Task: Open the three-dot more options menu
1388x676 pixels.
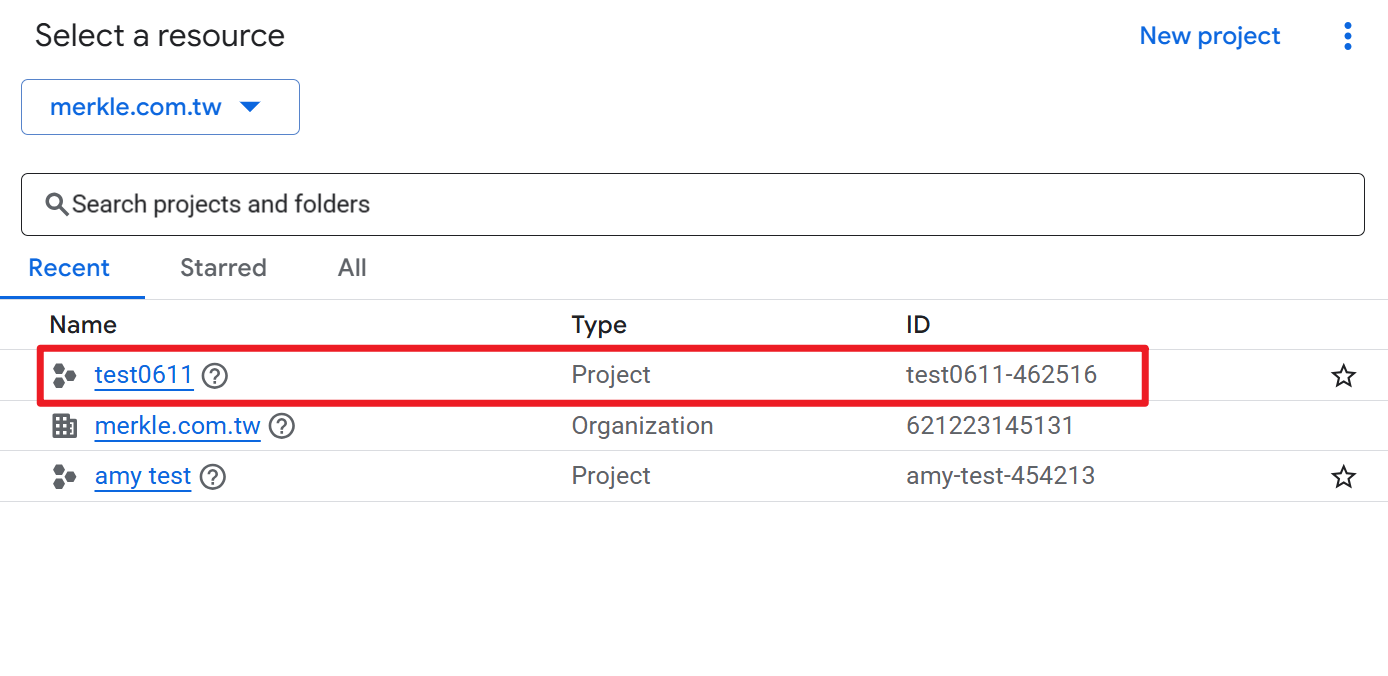Action: [1347, 37]
